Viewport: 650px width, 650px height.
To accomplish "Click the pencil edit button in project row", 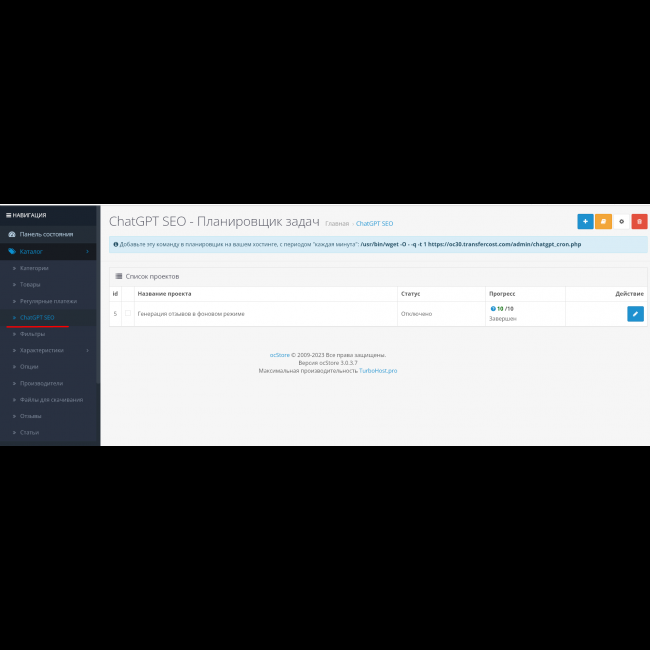I will (635, 314).
